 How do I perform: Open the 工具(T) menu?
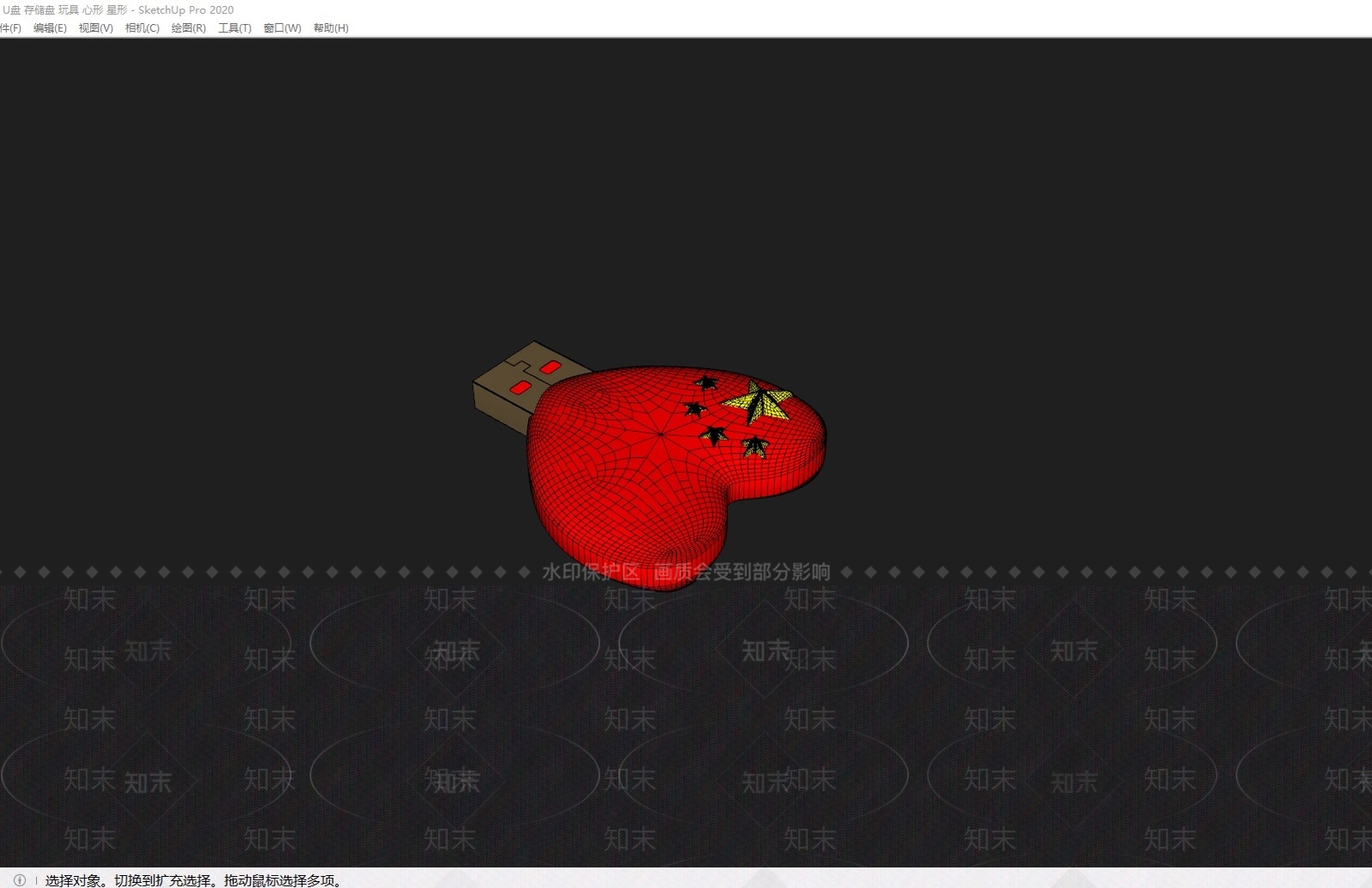coord(235,28)
